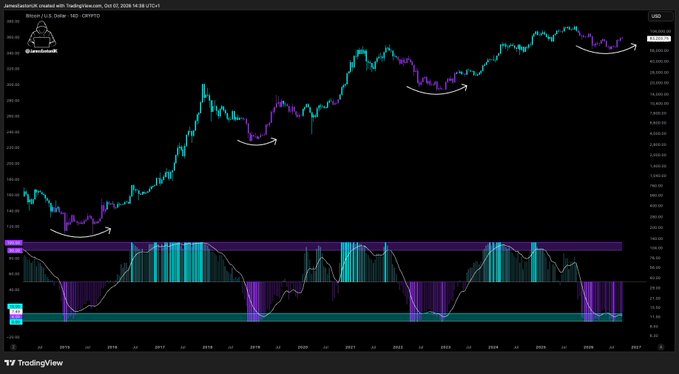Click the 'JamesEastonUK created with TradingView.com' header text

[x=53, y=6]
